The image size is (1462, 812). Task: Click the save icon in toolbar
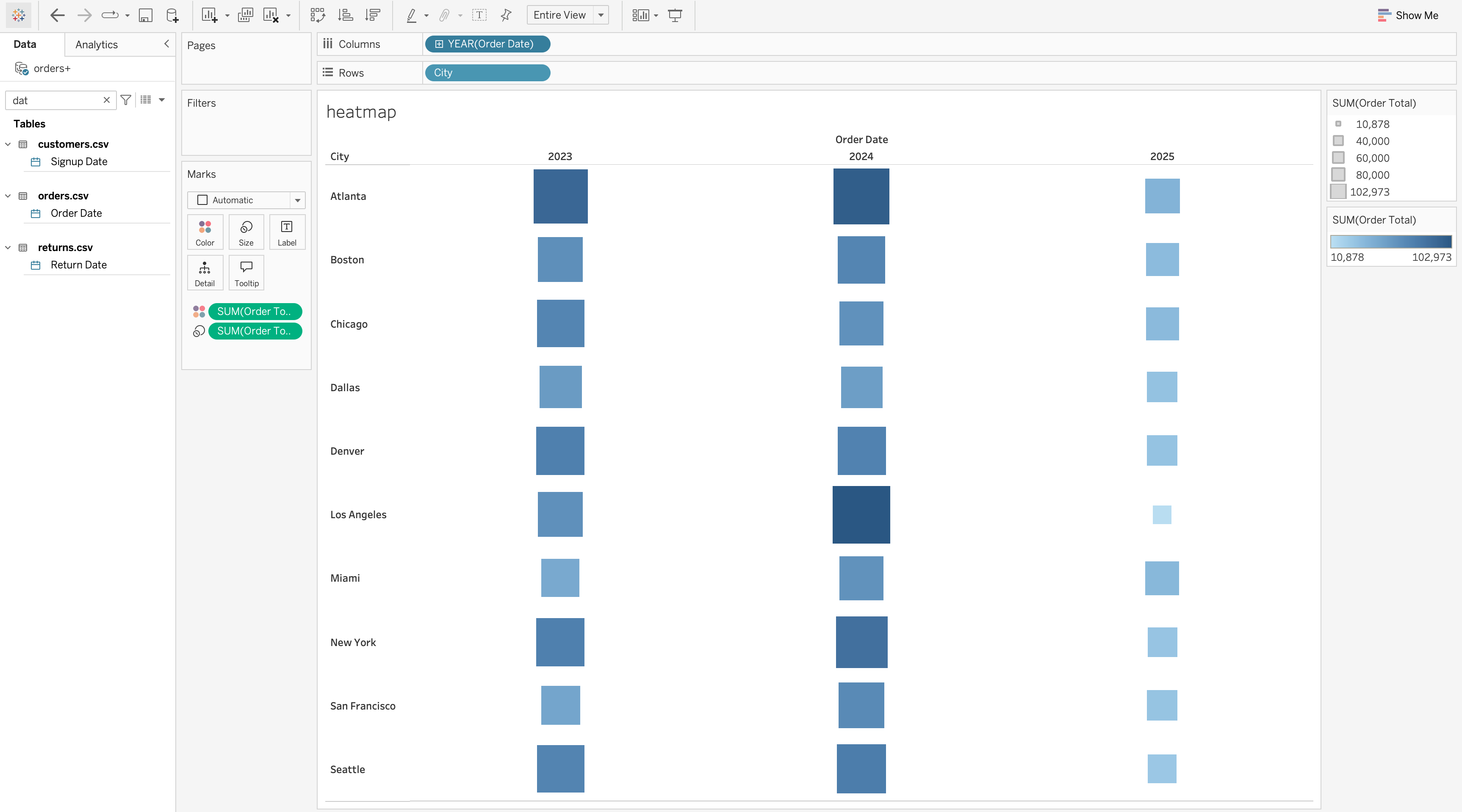[x=145, y=15]
